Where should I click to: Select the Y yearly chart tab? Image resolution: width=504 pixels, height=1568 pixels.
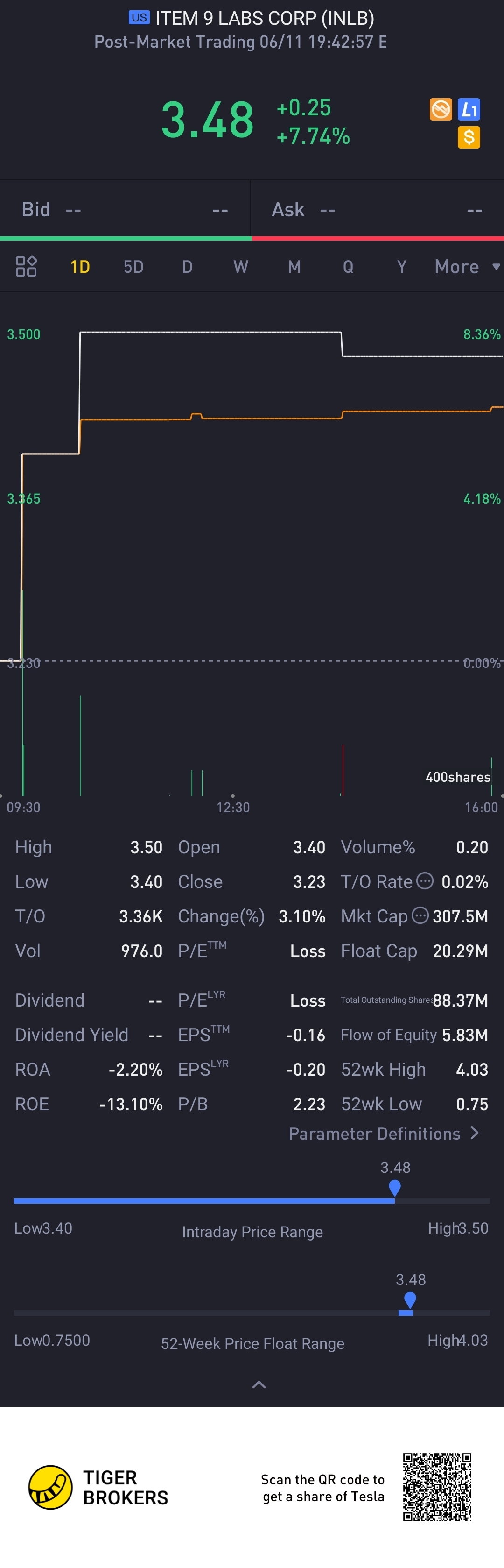point(401,267)
